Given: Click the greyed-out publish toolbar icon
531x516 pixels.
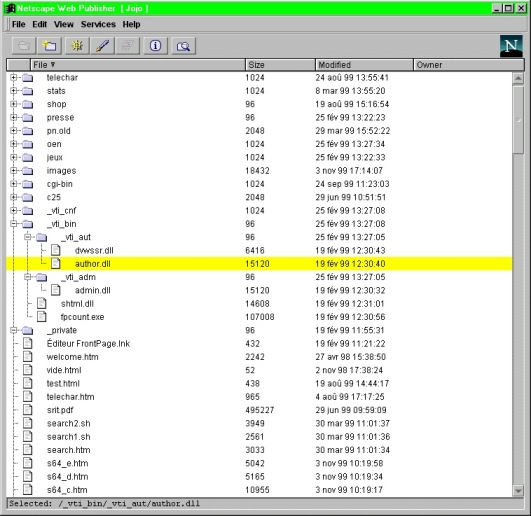Looking at the screenshot, I should (127, 46).
